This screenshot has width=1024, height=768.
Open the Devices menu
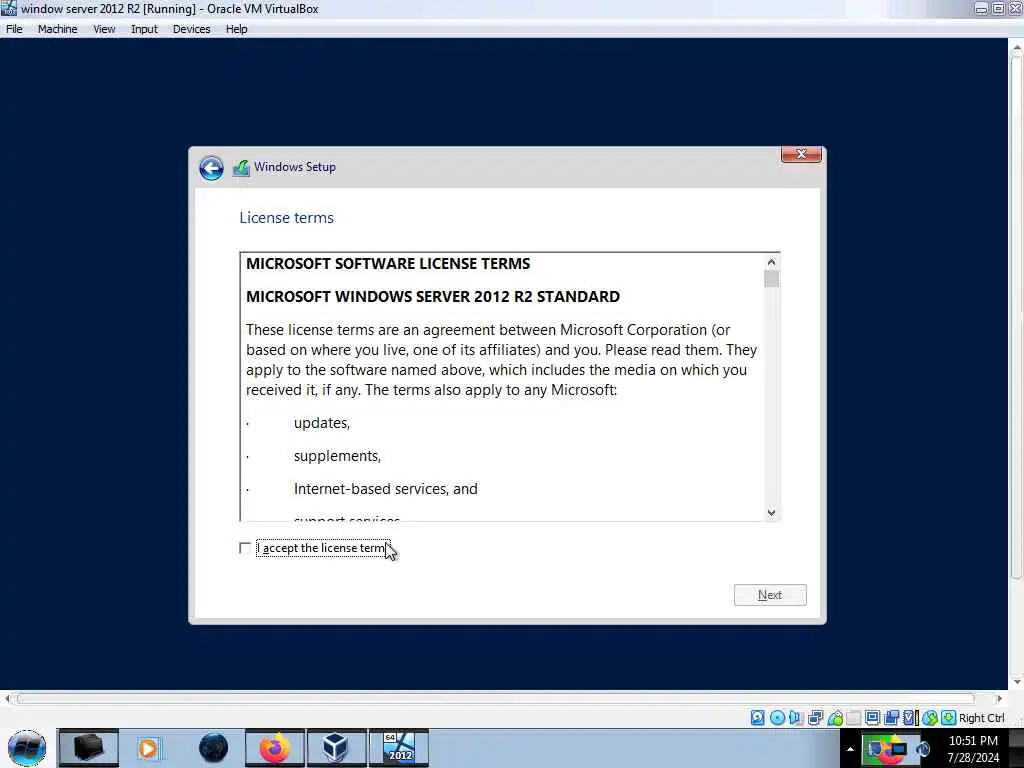point(191,29)
